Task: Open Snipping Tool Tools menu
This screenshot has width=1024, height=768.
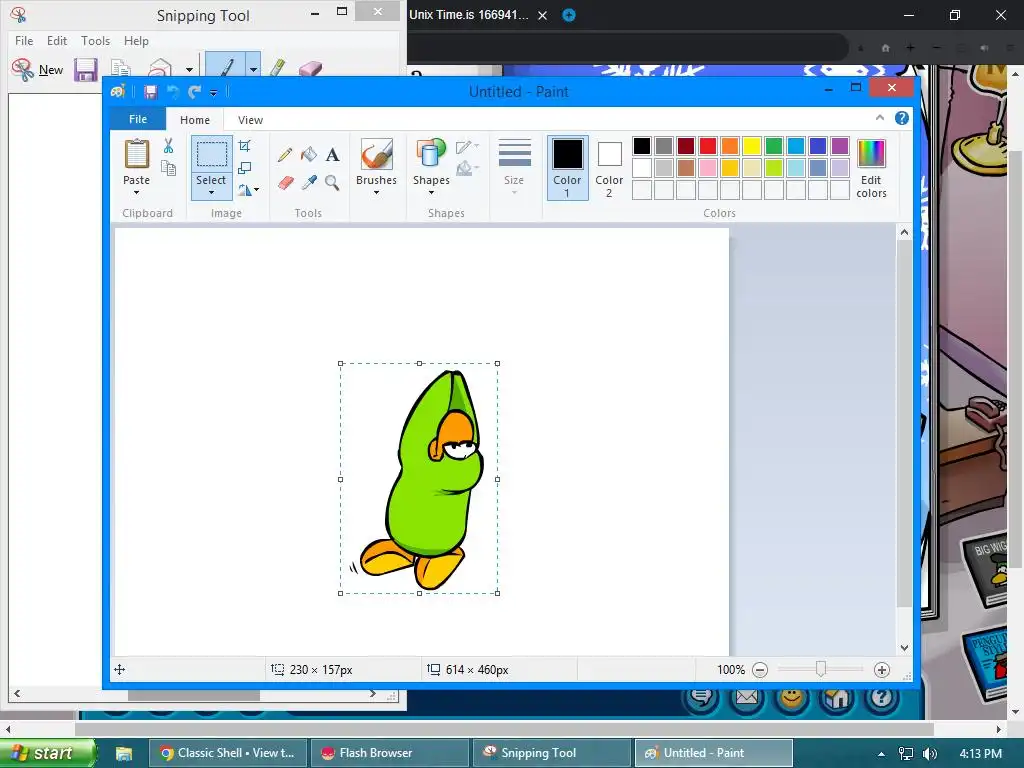Action: pyautogui.click(x=95, y=40)
